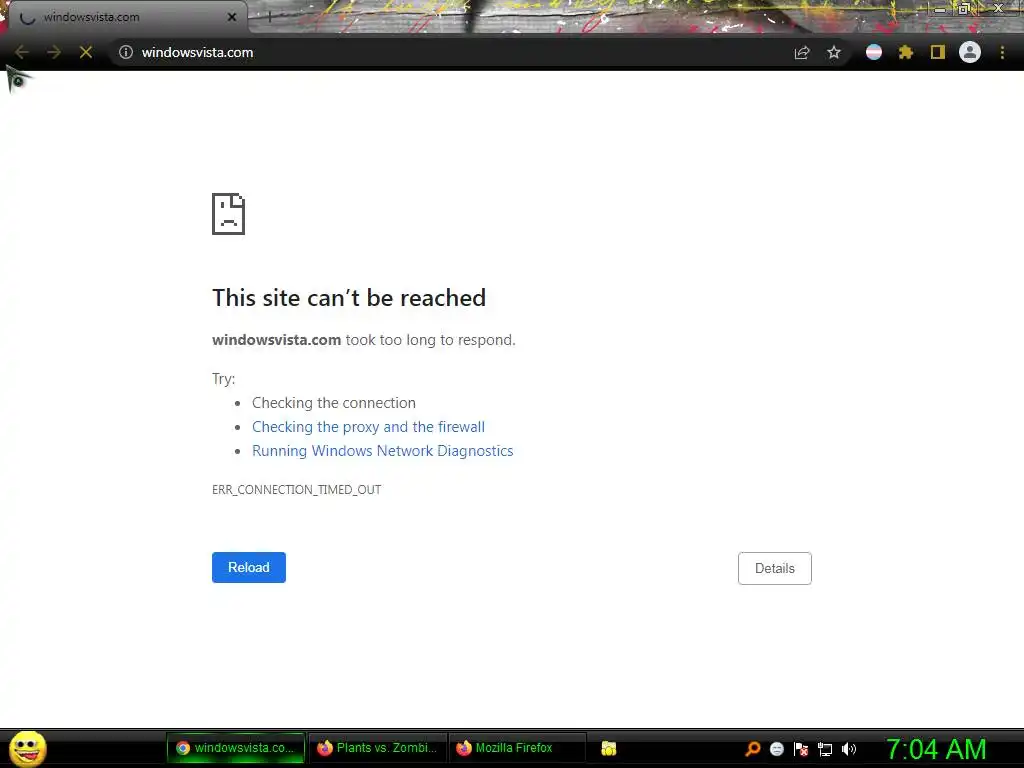Screen dimensions: 1024x768
Task: Open Checking the proxy and firewall link
Action: point(368,427)
